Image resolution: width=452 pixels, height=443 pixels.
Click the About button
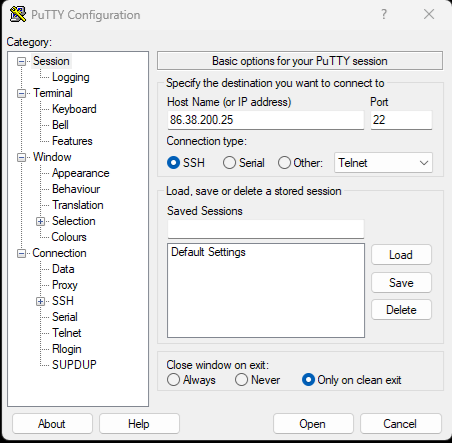[52, 424]
